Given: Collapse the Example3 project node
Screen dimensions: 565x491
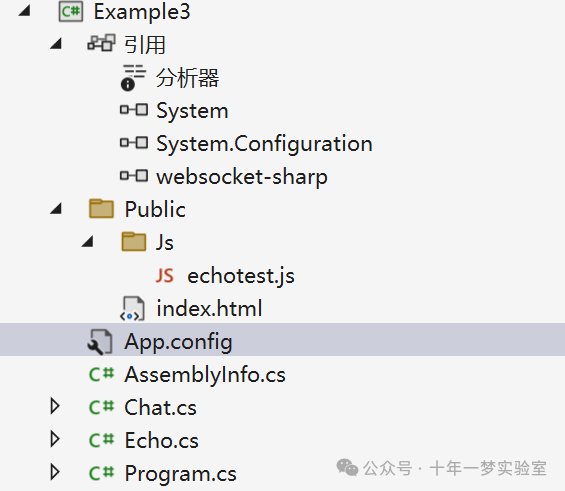Looking at the screenshot, I should (x=24, y=11).
